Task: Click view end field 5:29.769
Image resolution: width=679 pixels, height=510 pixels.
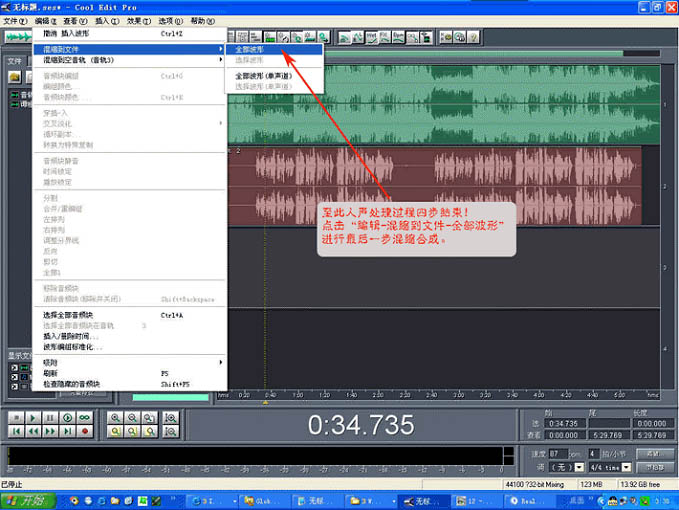Action: [609, 435]
